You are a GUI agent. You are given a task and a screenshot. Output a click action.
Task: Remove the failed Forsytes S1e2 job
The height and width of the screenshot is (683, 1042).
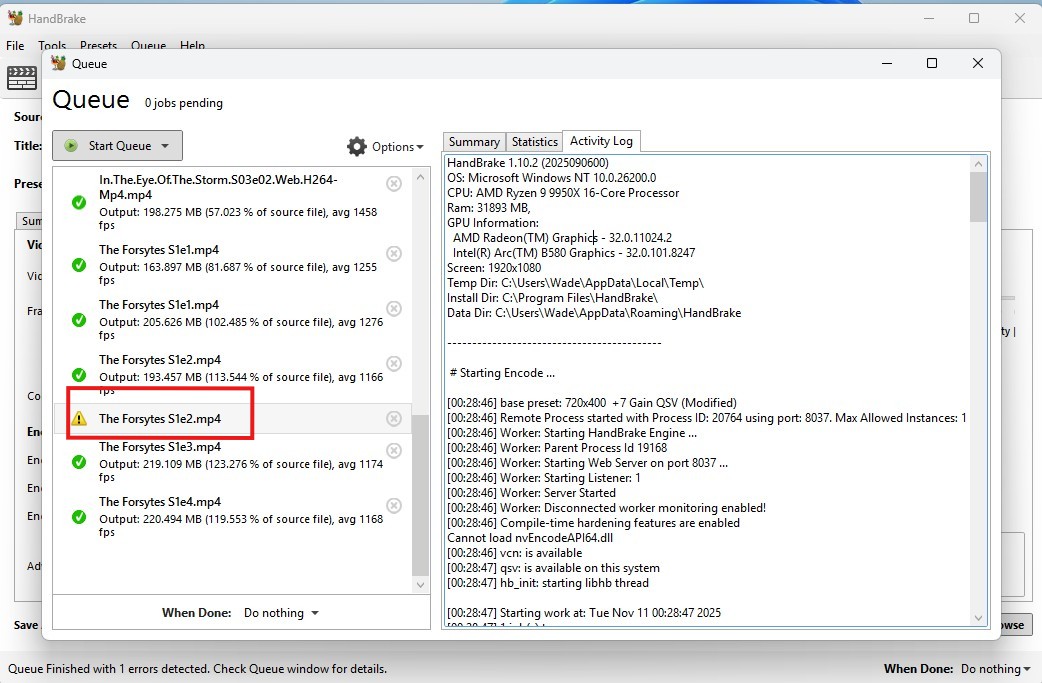(x=394, y=418)
